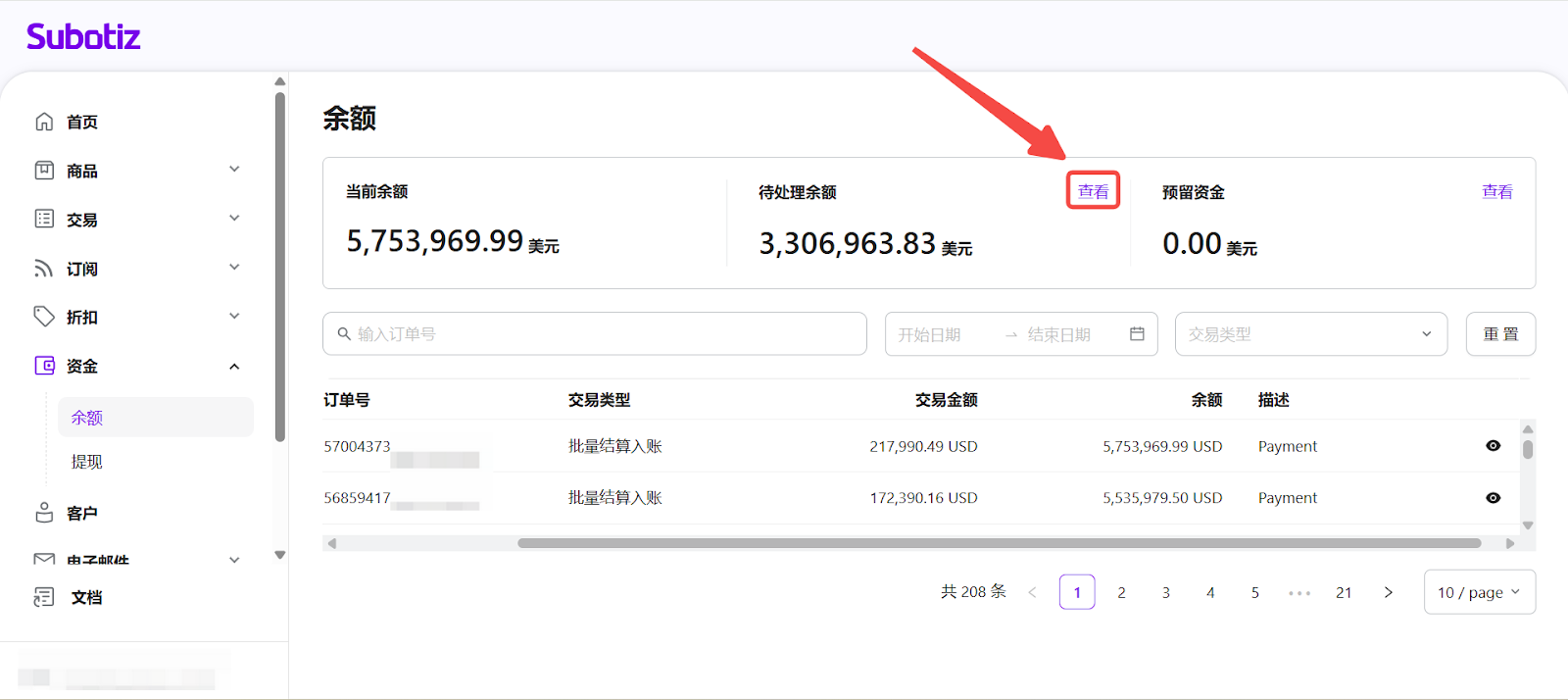This screenshot has height=700, width=1568.
Task: Click the 客户 customer icon
Action: pos(44,513)
